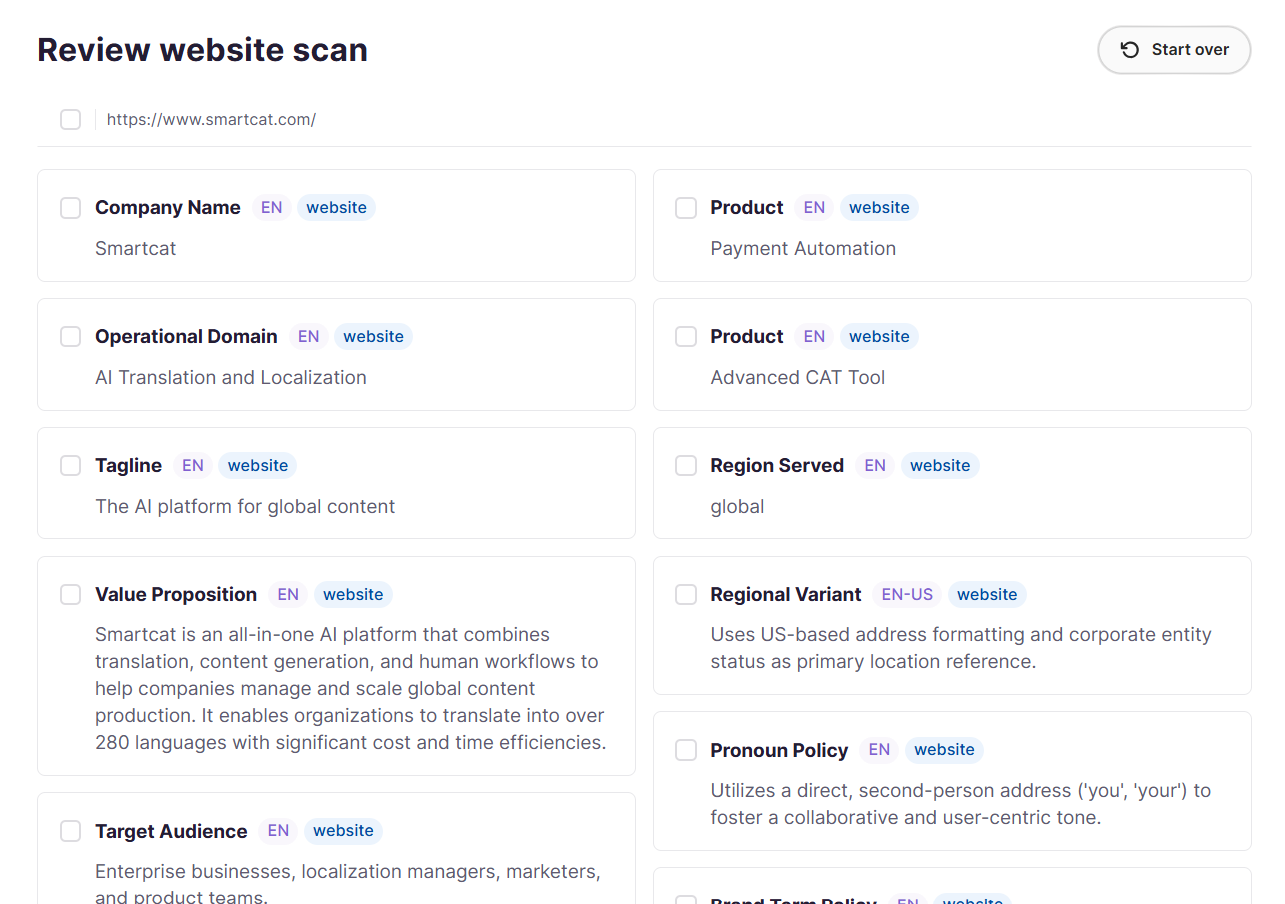This screenshot has height=904, width=1285.
Task: Click the website tag beside Operational Domain
Action: click(x=374, y=337)
